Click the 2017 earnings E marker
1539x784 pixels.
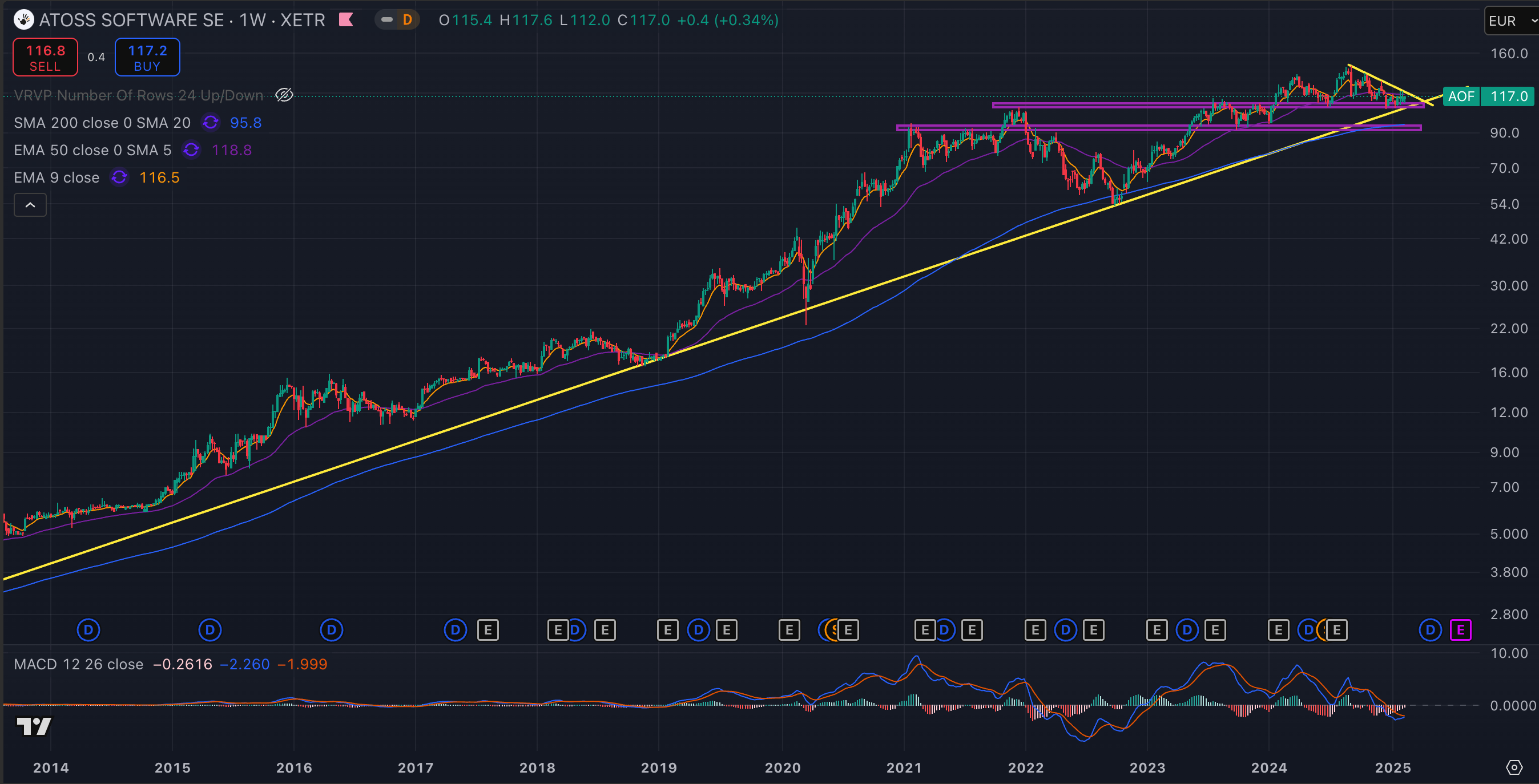(488, 630)
